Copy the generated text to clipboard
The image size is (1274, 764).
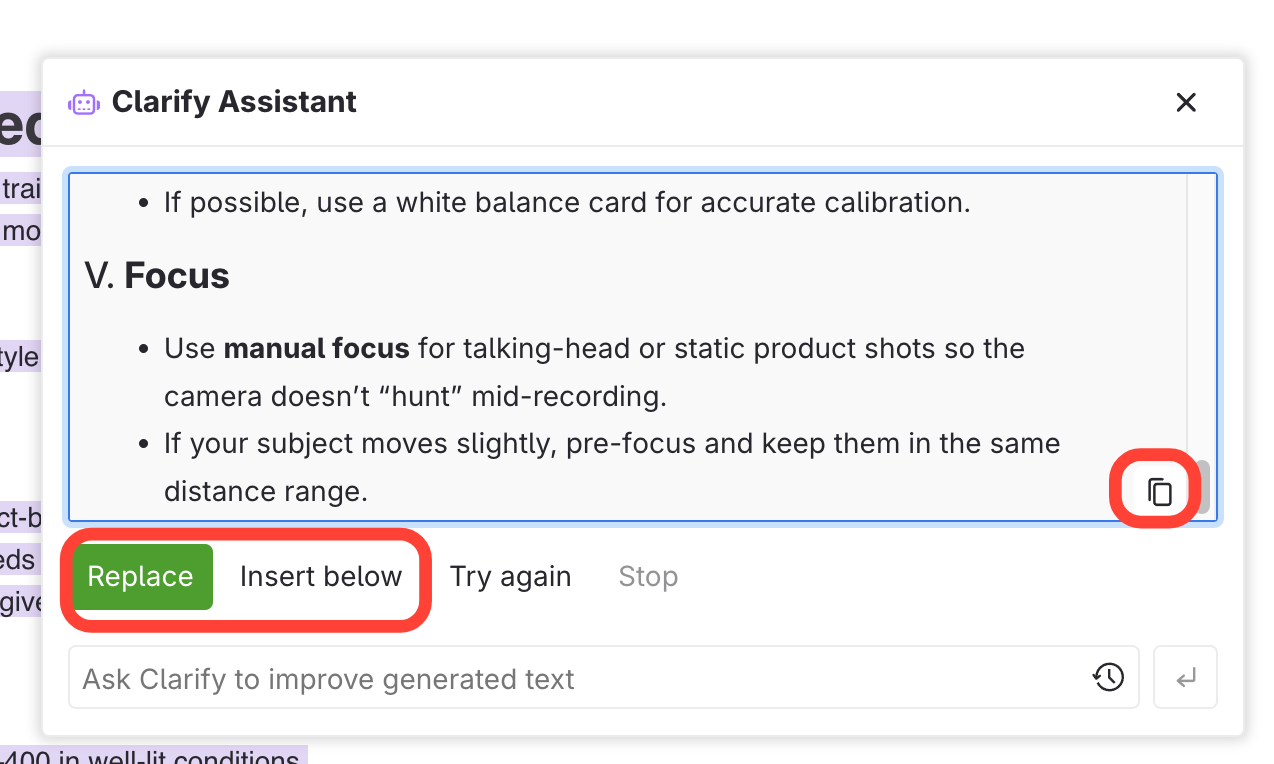pyautogui.click(x=1159, y=491)
